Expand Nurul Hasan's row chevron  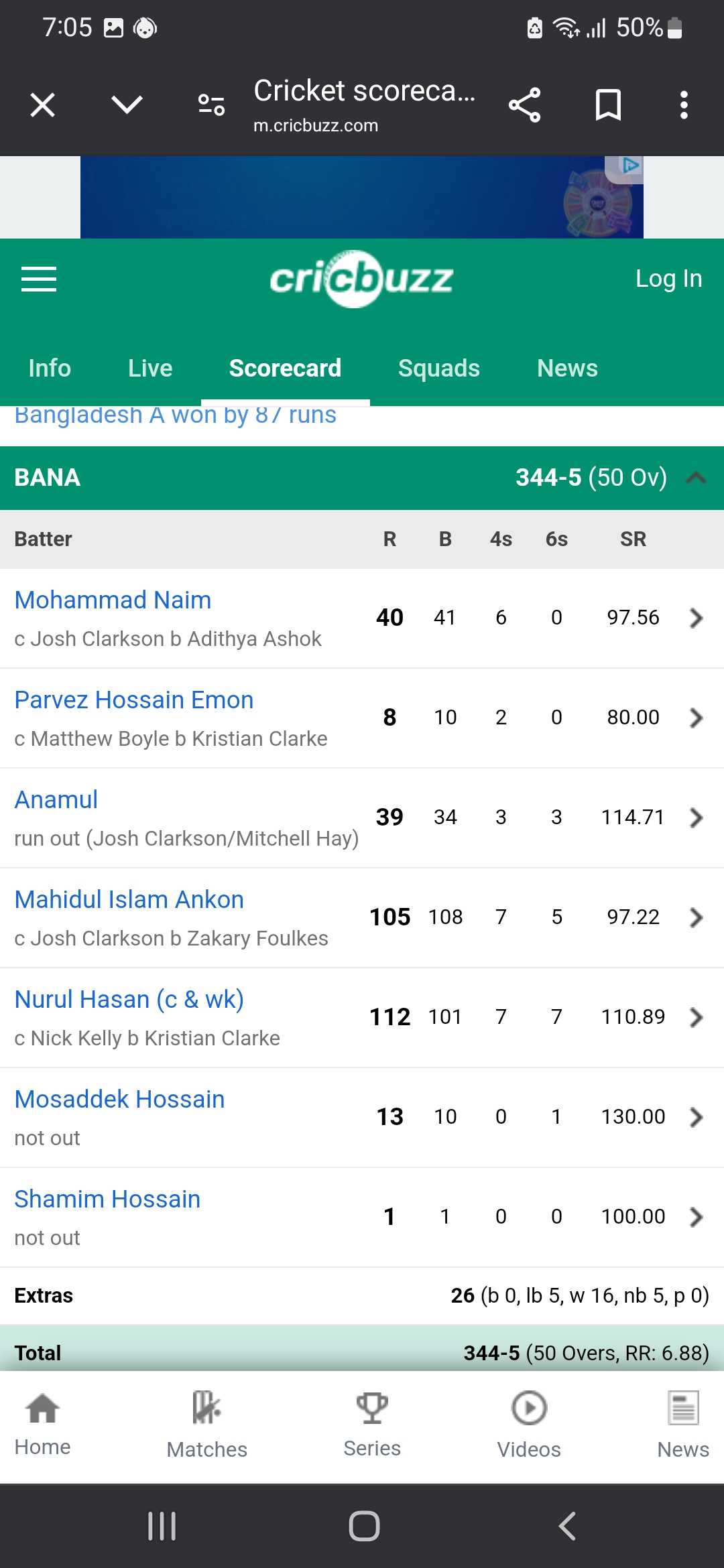tap(696, 1017)
